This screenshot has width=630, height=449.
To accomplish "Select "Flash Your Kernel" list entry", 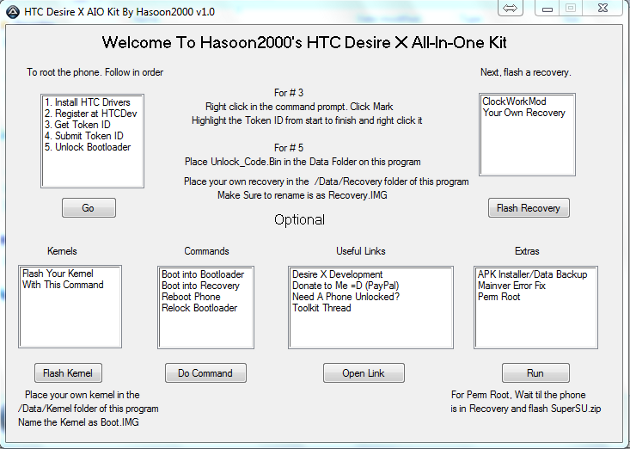I will click(x=58, y=273).
